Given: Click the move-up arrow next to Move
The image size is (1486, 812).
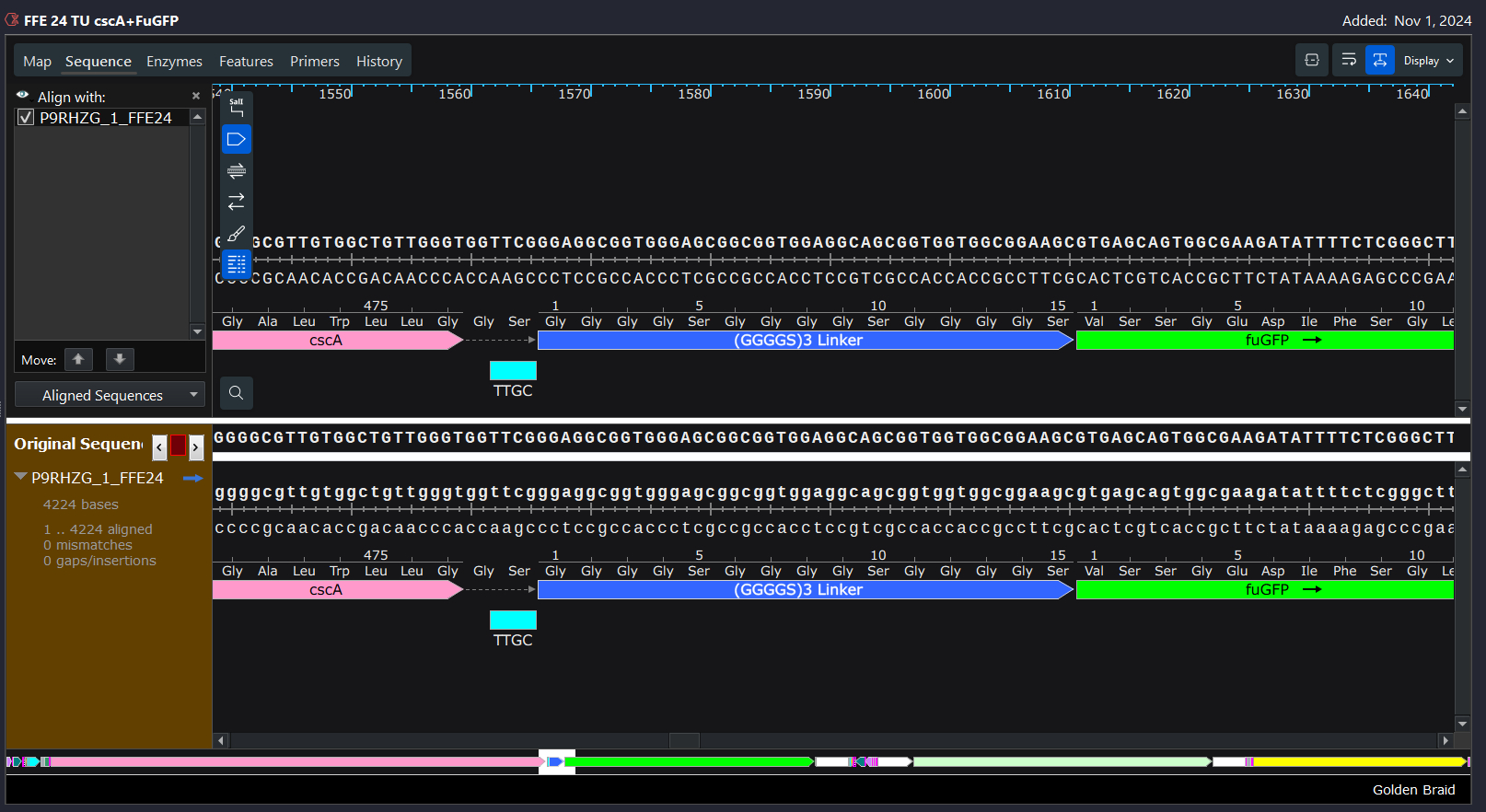Looking at the screenshot, I should pos(79,359).
